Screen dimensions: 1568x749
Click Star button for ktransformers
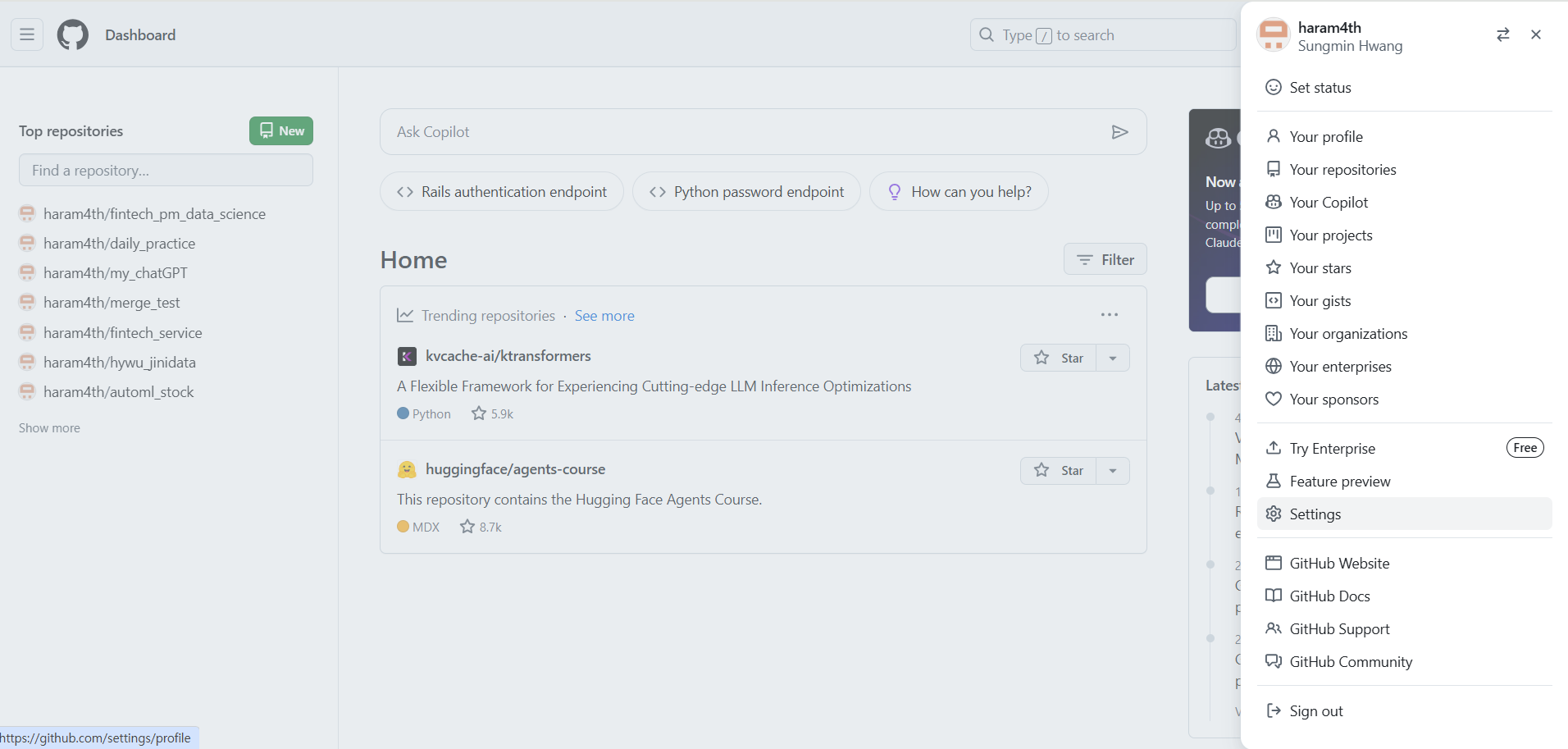(1059, 358)
